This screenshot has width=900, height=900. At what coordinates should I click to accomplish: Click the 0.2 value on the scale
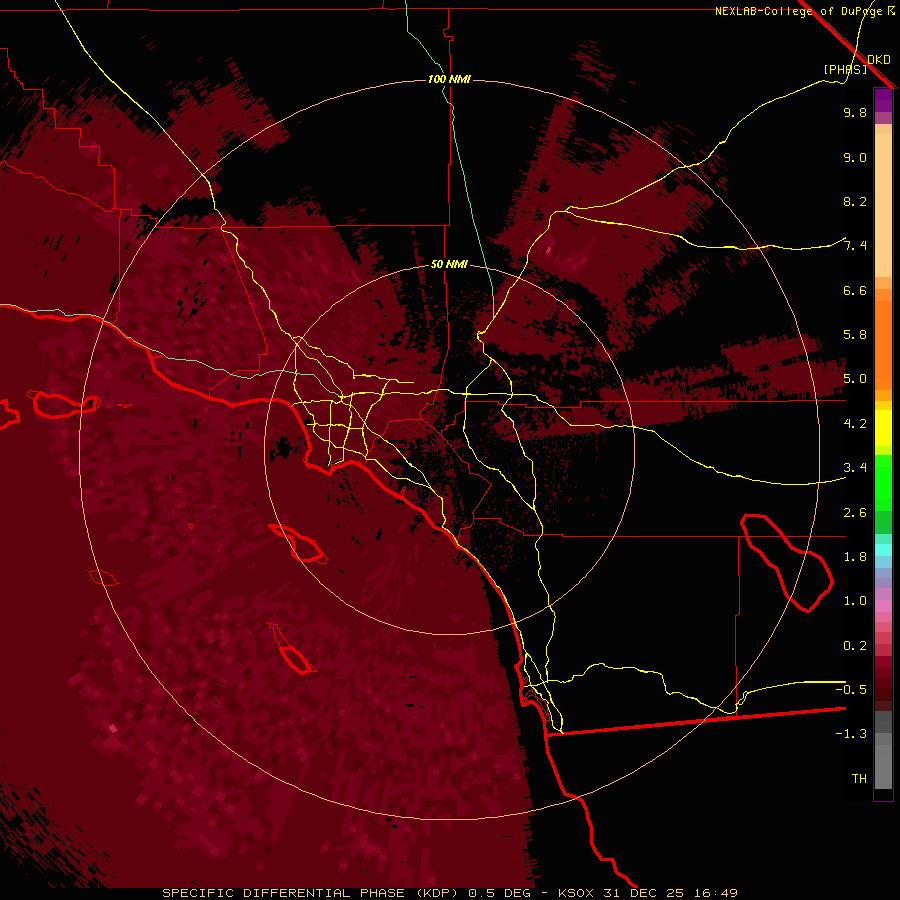click(x=855, y=646)
